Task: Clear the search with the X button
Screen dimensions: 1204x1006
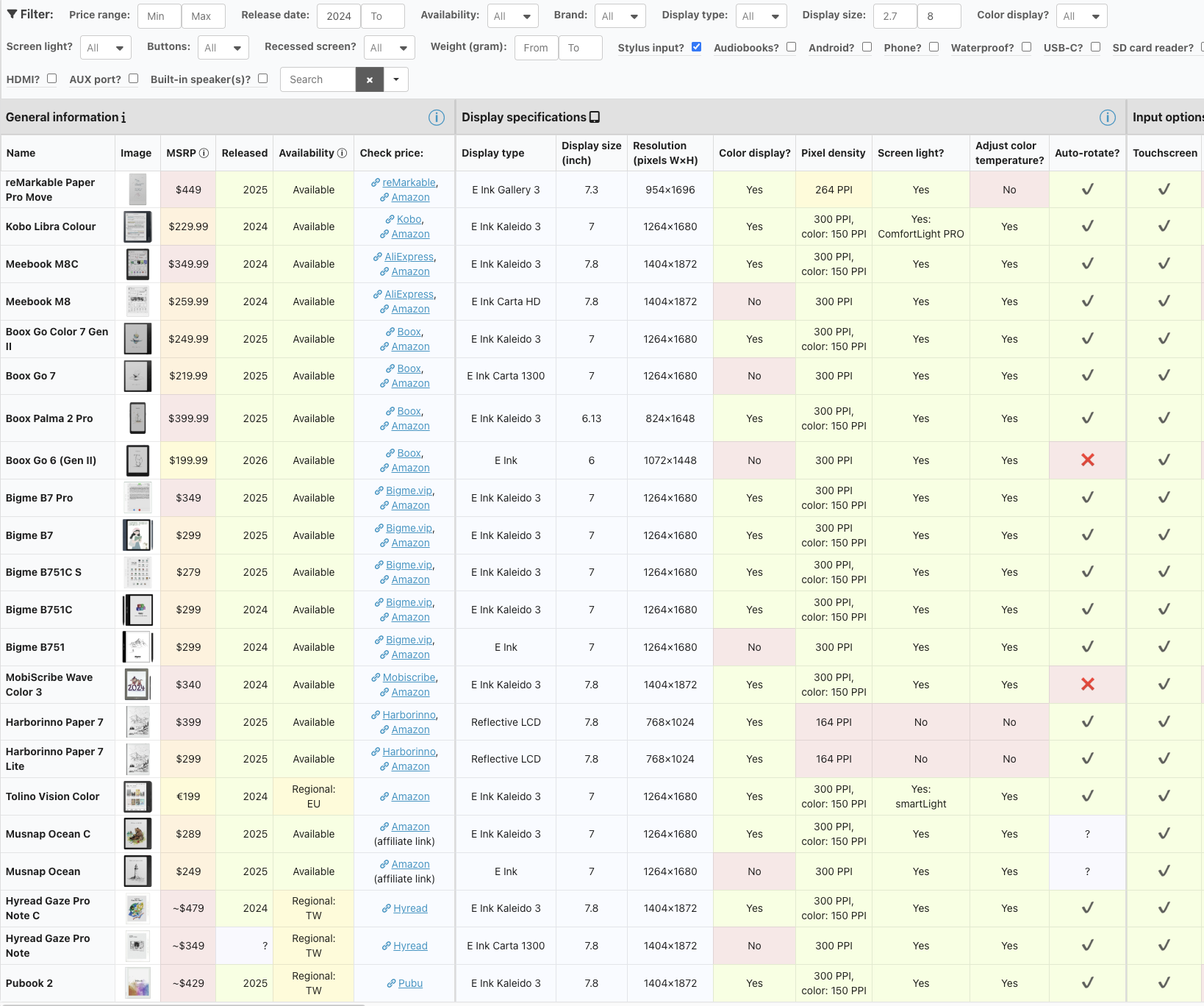Action: point(370,79)
